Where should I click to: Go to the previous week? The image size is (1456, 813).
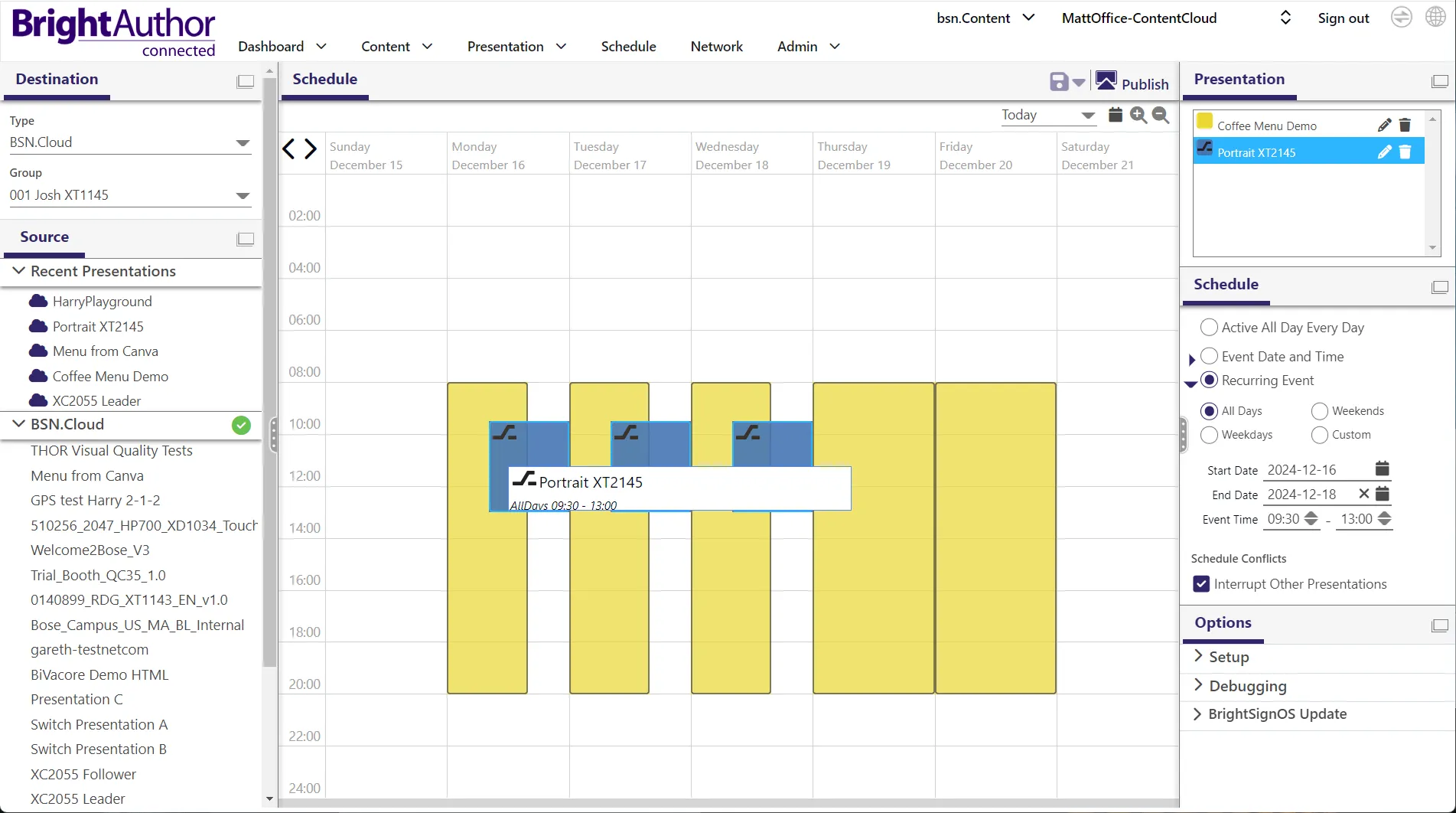[x=288, y=149]
